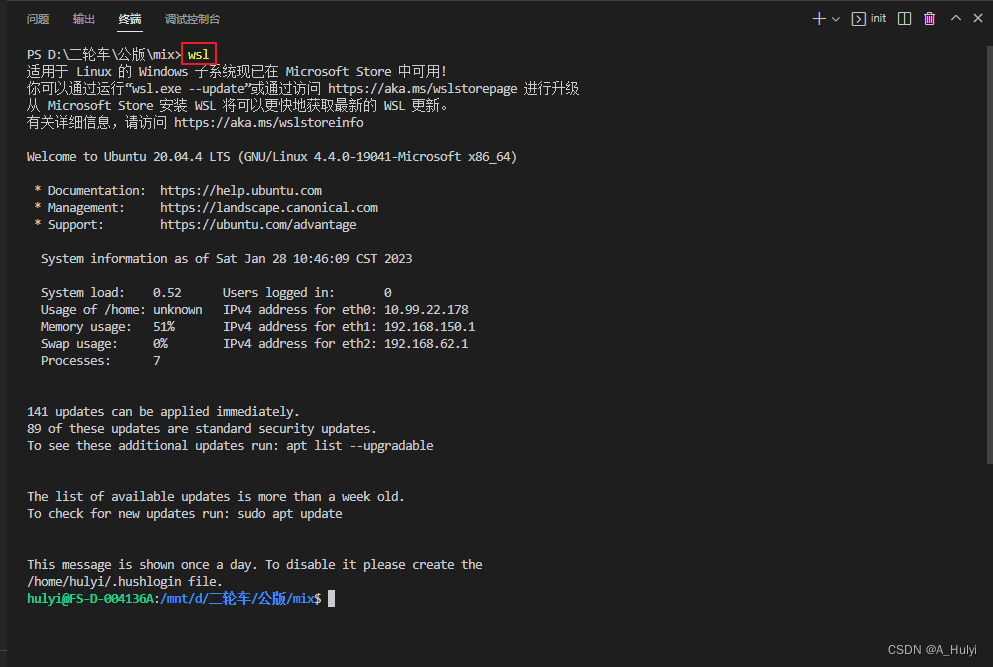Open the https://help.ubuntu.com documentation link
The image size is (993, 667).
pos(242,190)
